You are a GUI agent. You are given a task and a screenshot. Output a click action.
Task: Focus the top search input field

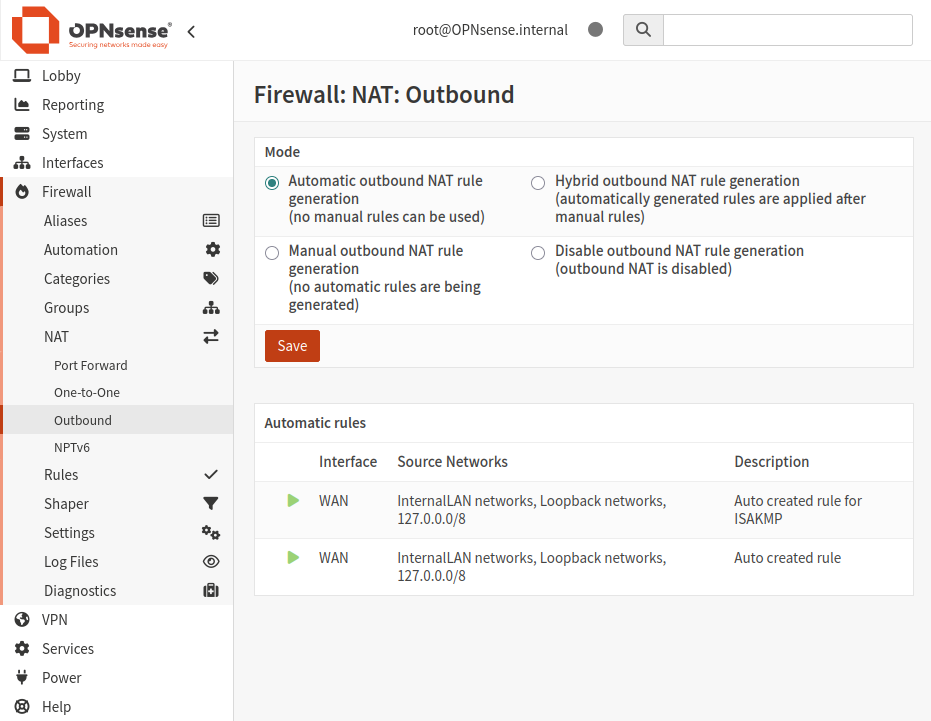point(787,30)
